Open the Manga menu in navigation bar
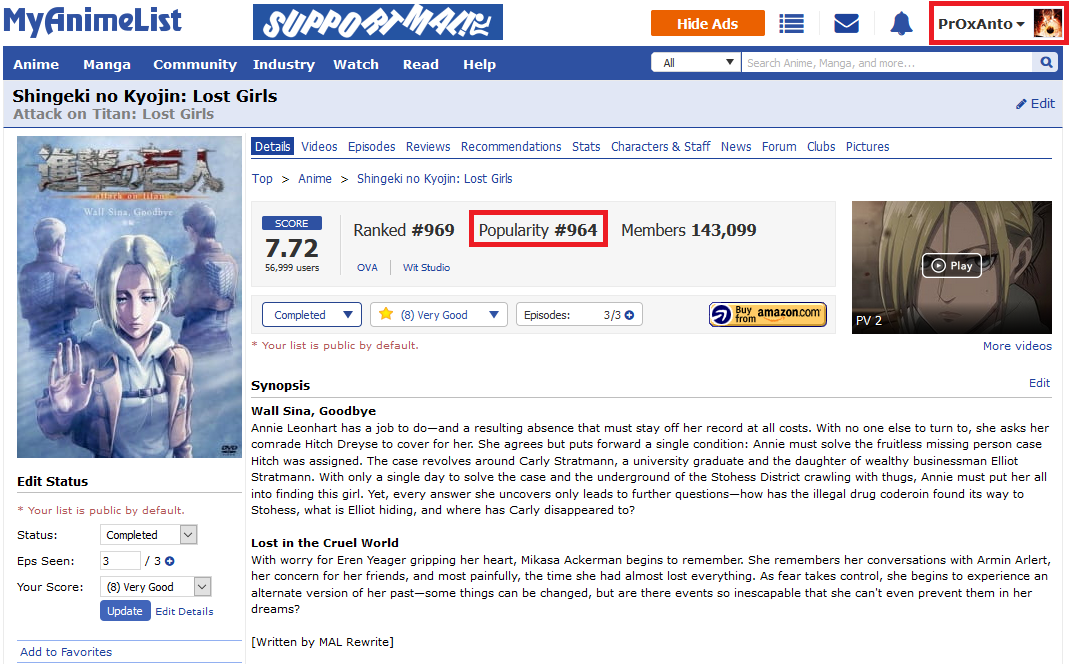This screenshot has height=664, width=1070. (x=106, y=64)
